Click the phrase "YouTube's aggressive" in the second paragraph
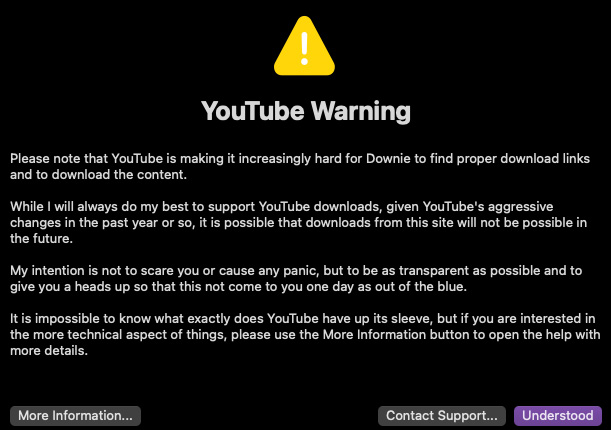 (x=488, y=206)
